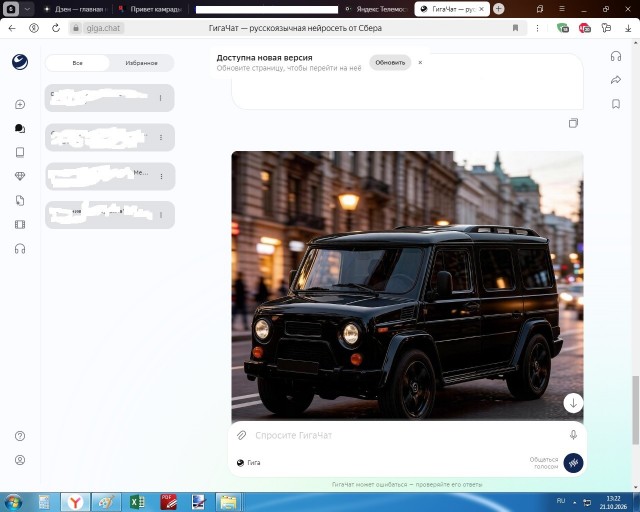The image size is (640, 512).
Task: Start voice conversation with round waveform button
Action: tap(573, 463)
